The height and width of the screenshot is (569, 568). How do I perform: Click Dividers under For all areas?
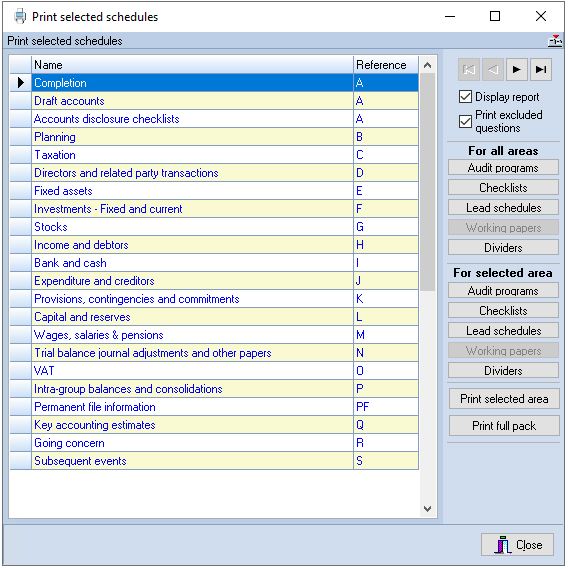pyautogui.click(x=503, y=248)
